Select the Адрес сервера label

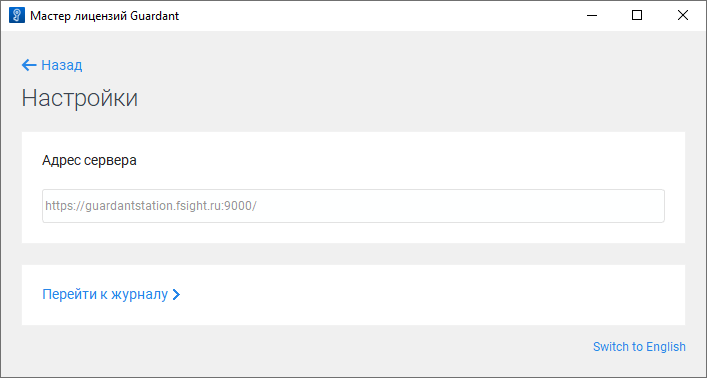click(x=89, y=160)
